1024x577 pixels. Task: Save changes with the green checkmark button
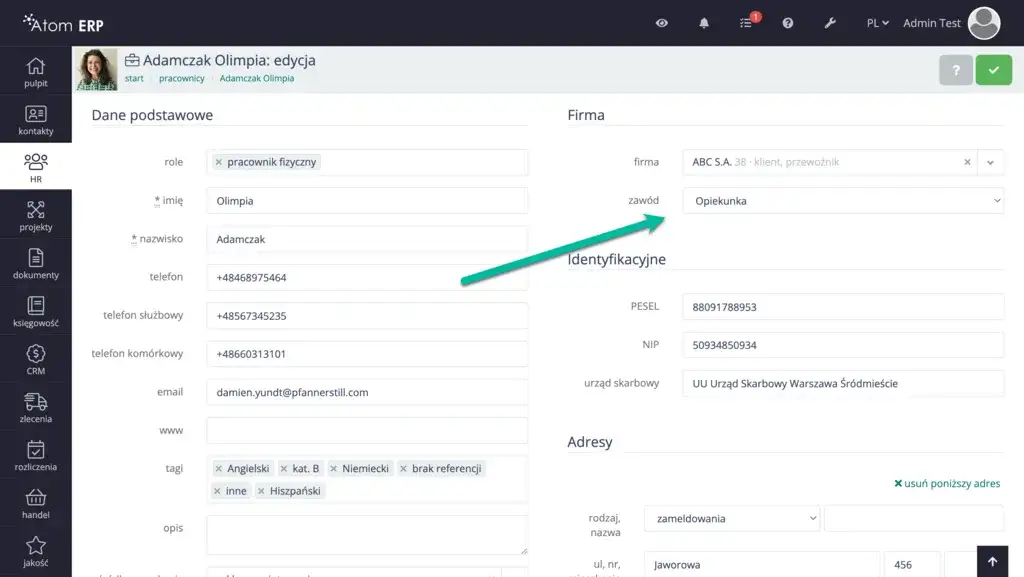point(993,70)
